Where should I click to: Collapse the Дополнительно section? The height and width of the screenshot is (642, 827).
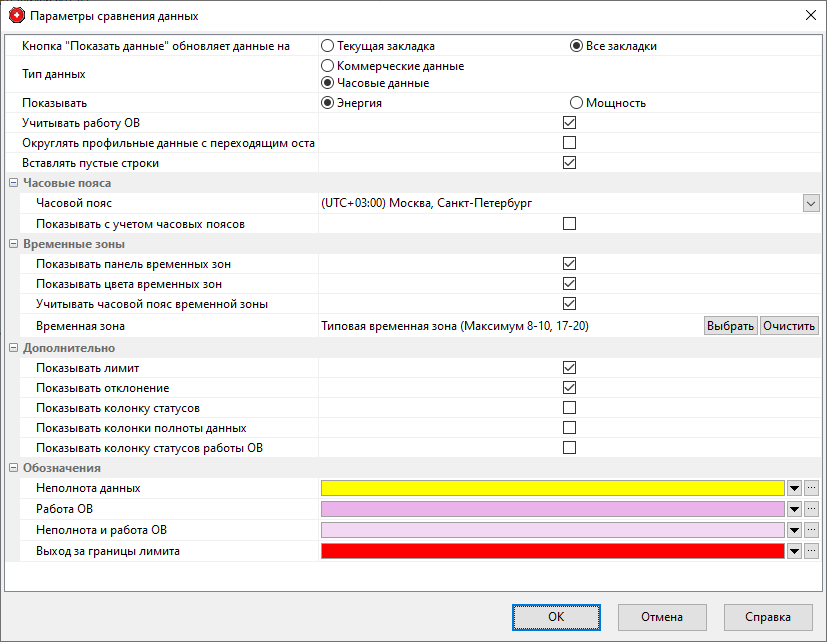13,348
